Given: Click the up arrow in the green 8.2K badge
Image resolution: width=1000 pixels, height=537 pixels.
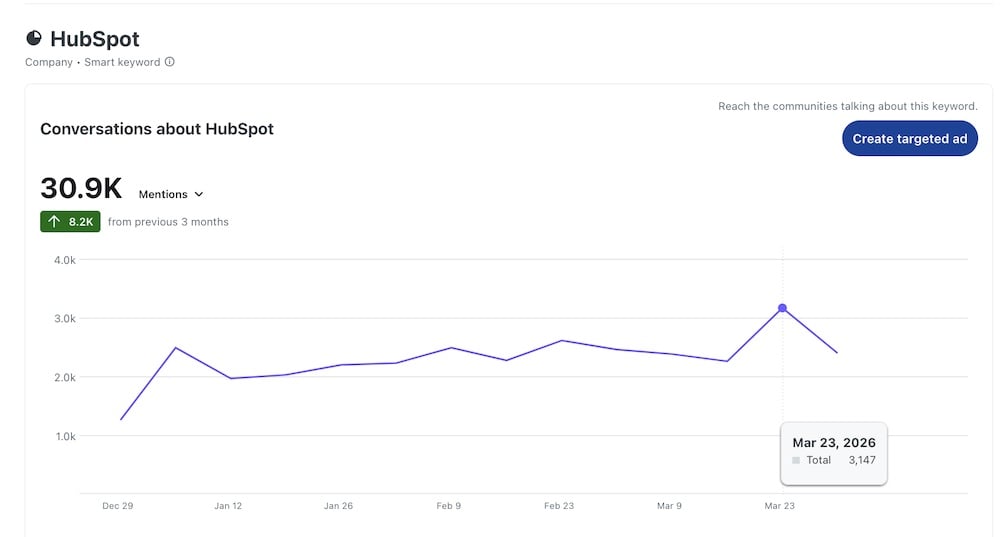Looking at the screenshot, I should [x=55, y=222].
